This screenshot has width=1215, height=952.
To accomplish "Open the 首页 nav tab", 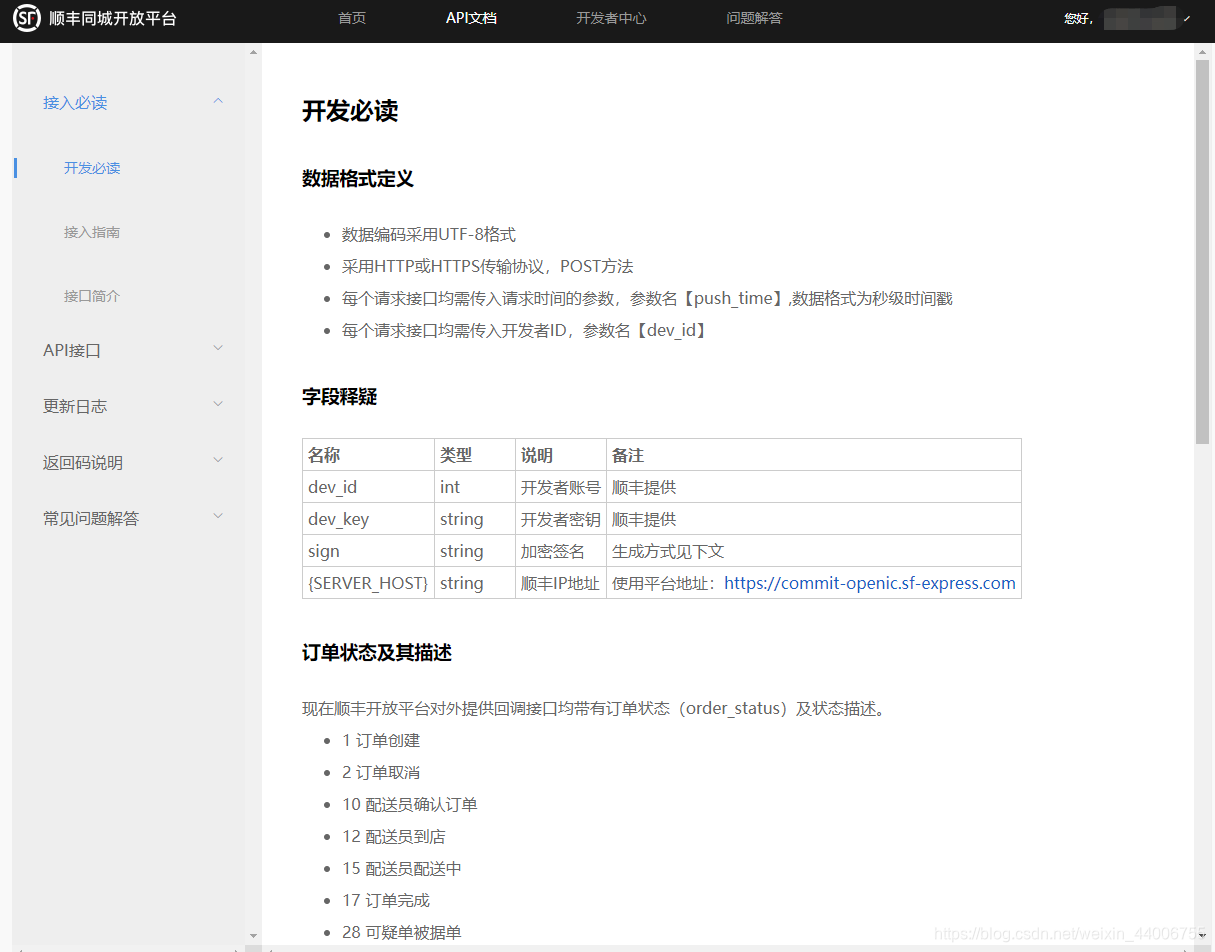I will click(x=352, y=18).
